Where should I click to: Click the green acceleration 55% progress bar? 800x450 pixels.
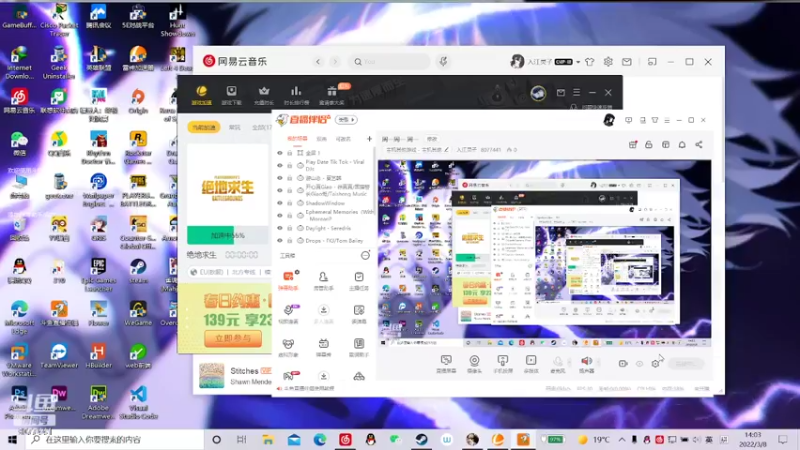point(228,235)
